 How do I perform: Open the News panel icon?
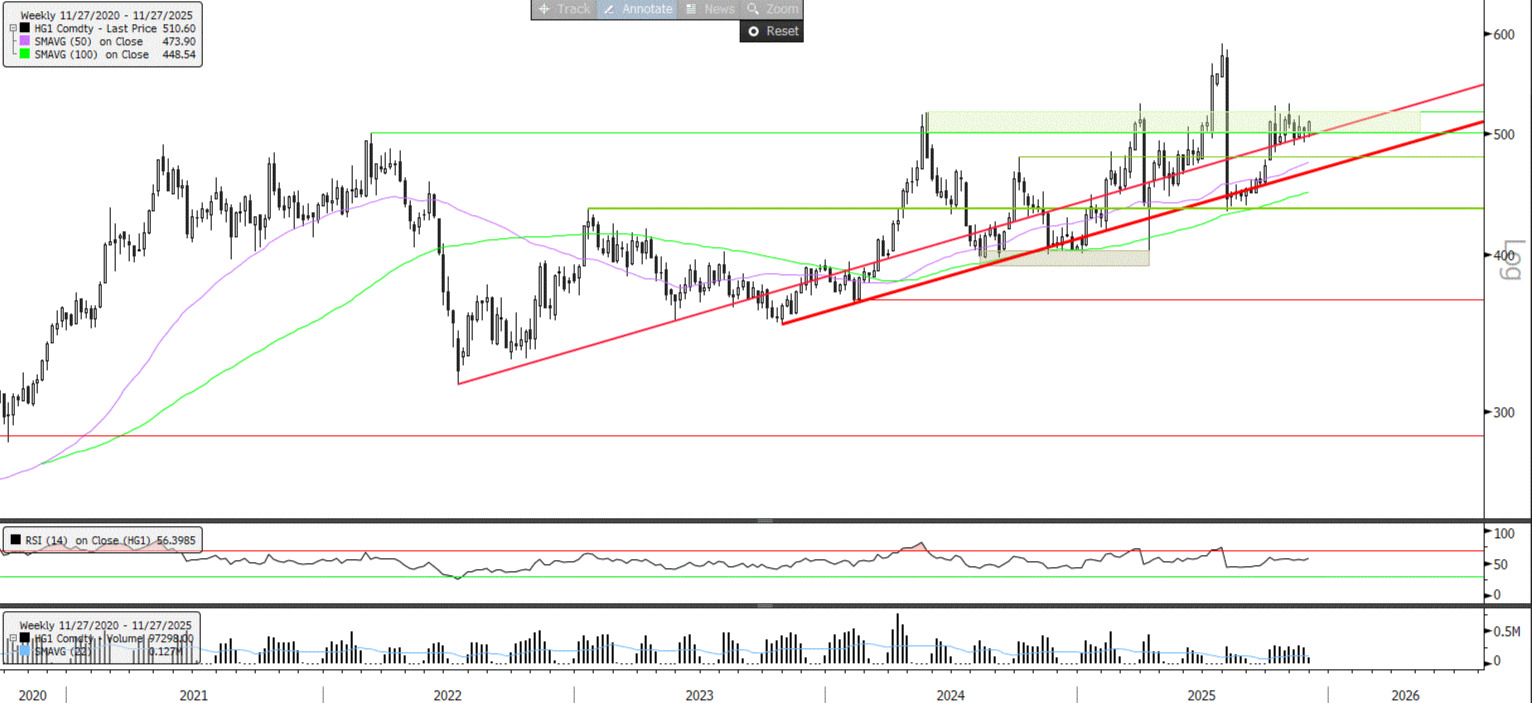(690, 9)
